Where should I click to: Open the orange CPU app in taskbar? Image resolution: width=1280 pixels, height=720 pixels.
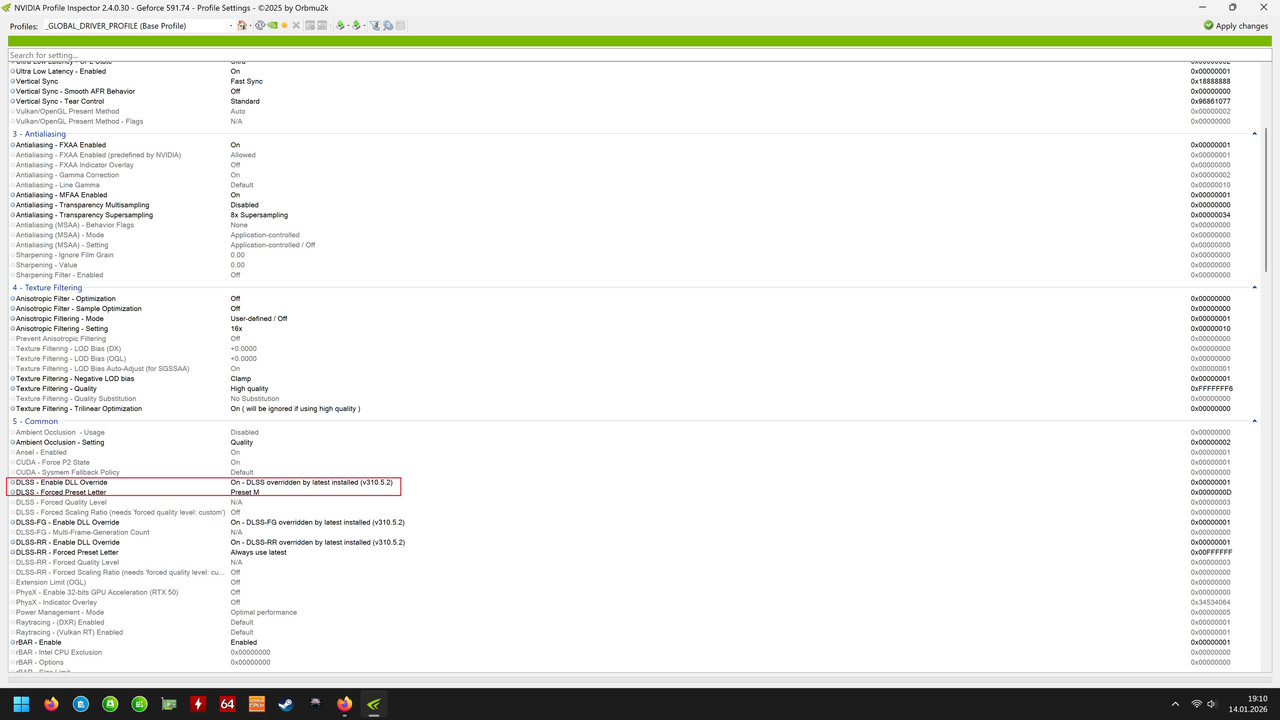pos(257,704)
